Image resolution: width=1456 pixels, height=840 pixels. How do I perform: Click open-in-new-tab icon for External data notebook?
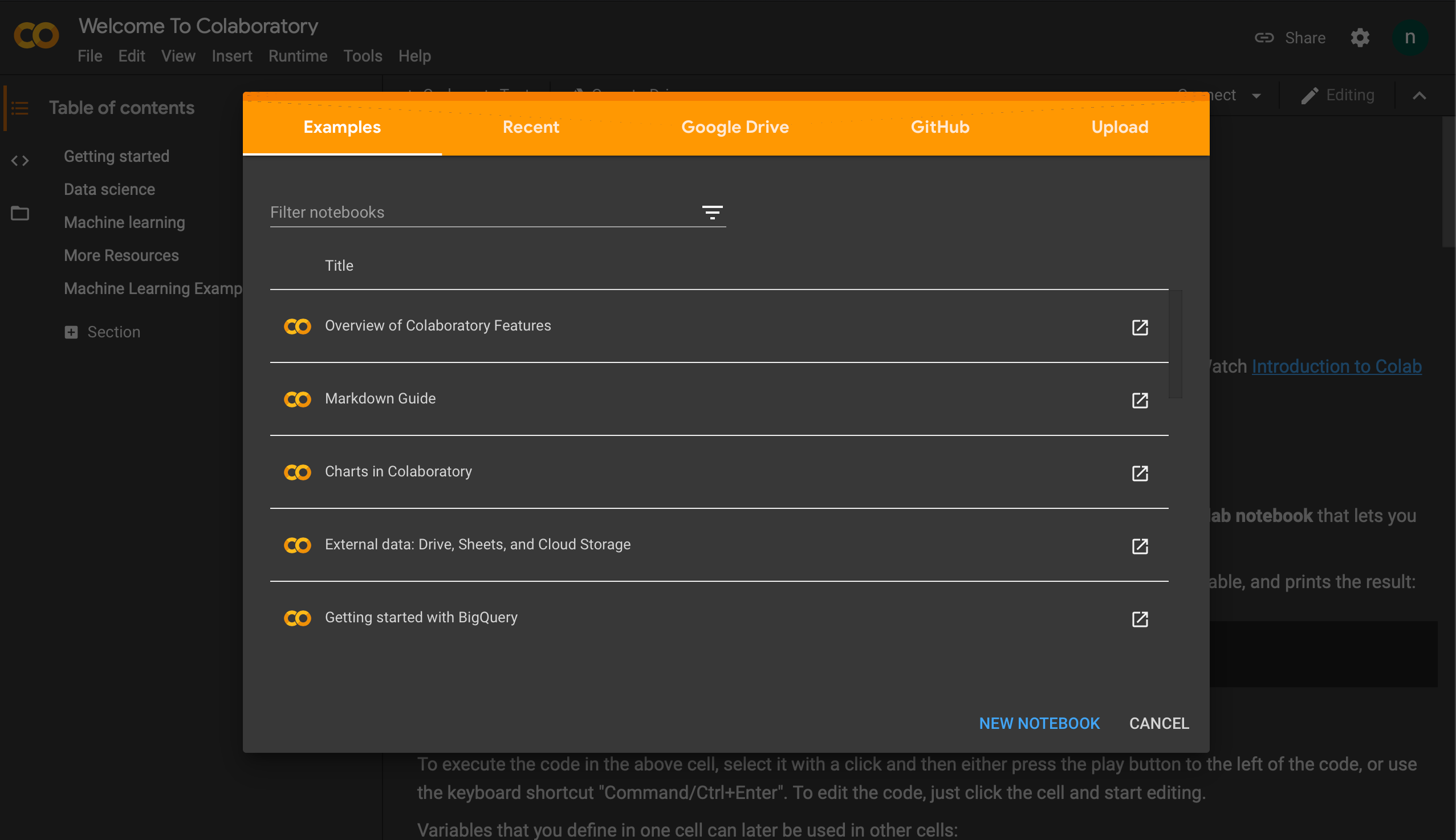[x=1139, y=546]
